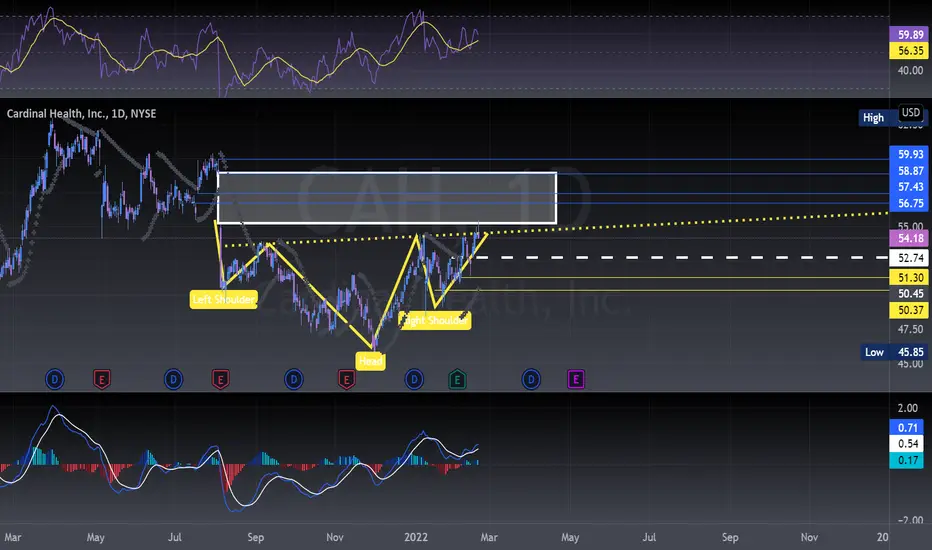Open the green earnings E marker

(457, 379)
